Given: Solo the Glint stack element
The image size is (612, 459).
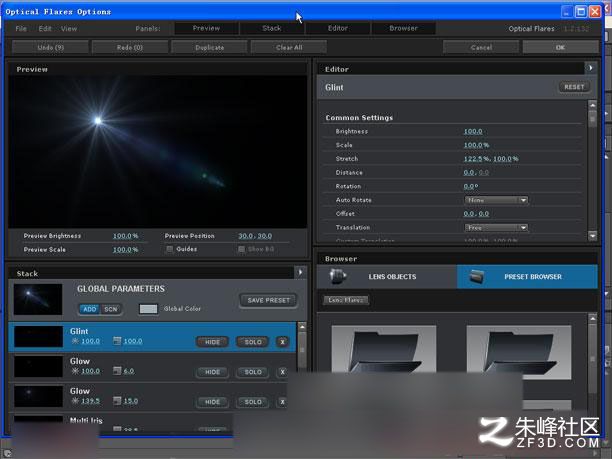Looking at the screenshot, I should 253,342.
